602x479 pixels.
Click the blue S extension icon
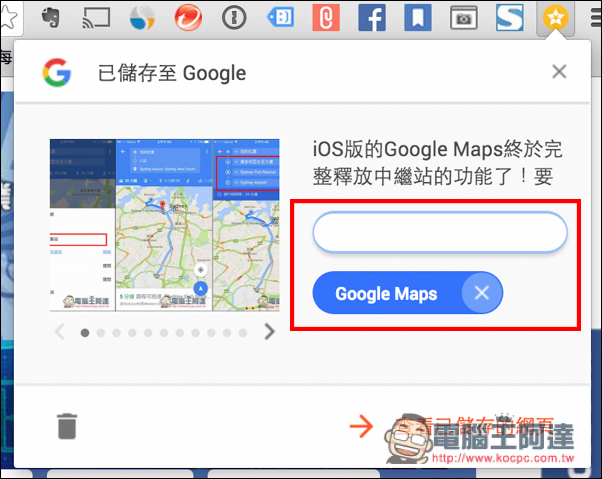[x=509, y=18]
